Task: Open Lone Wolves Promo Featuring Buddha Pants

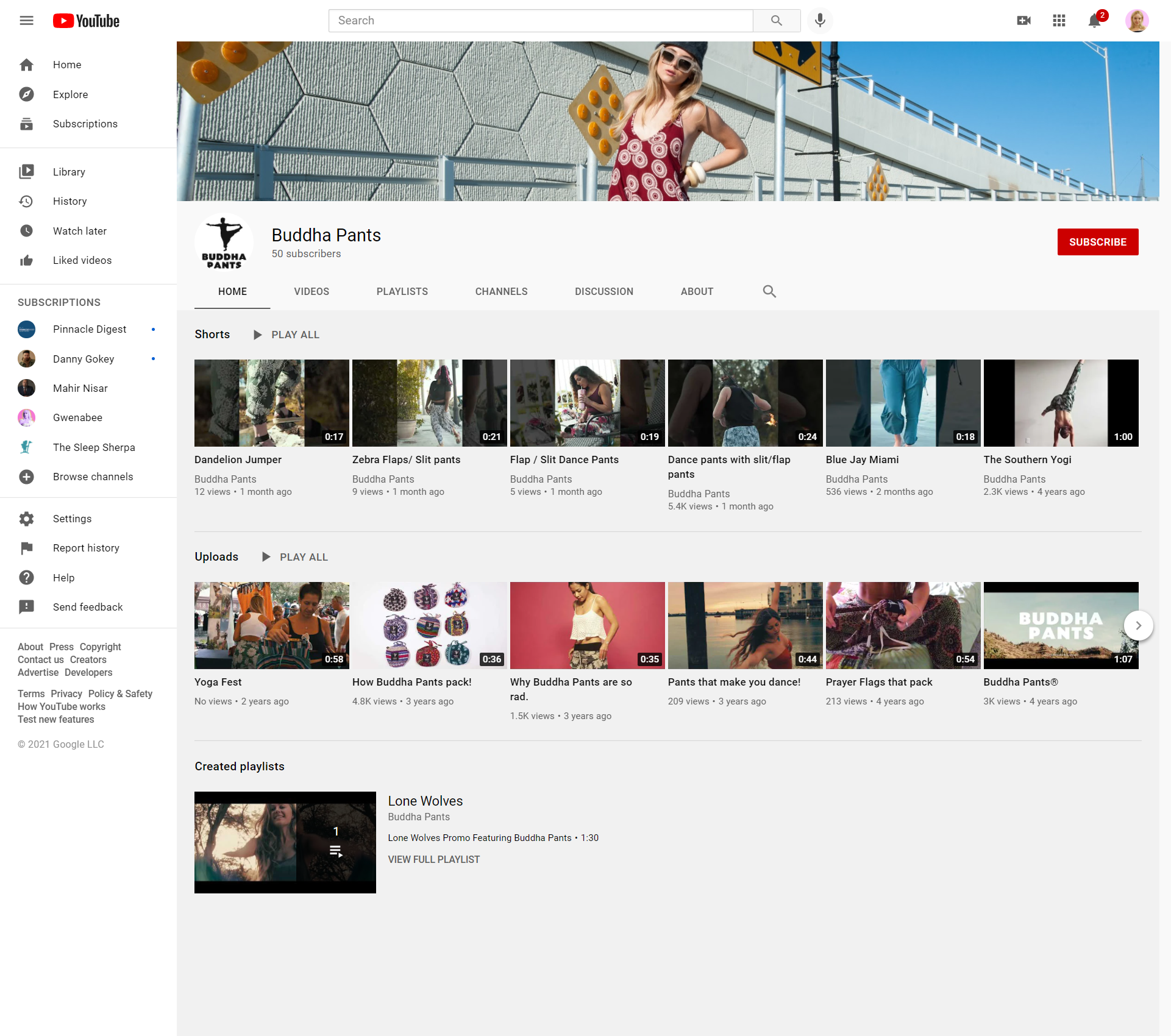Action: (x=480, y=838)
